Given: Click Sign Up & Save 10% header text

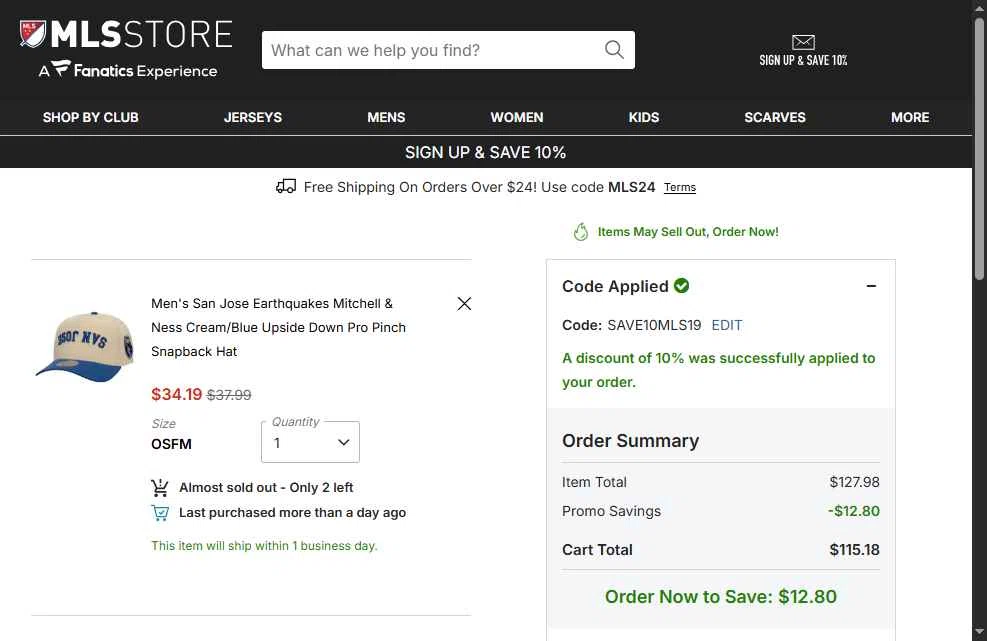Looking at the screenshot, I should (x=803, y=60).
